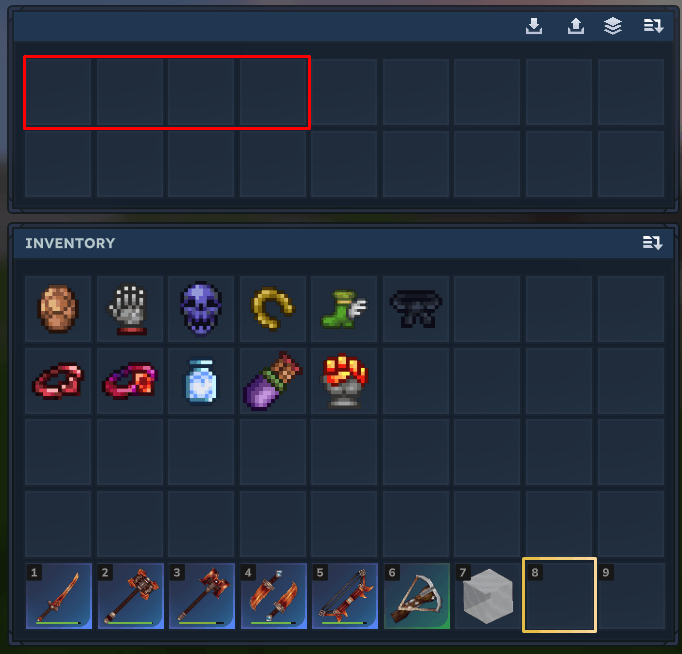Pick the fiery brazier item
682x654 pixels.
tap(344, 381)
